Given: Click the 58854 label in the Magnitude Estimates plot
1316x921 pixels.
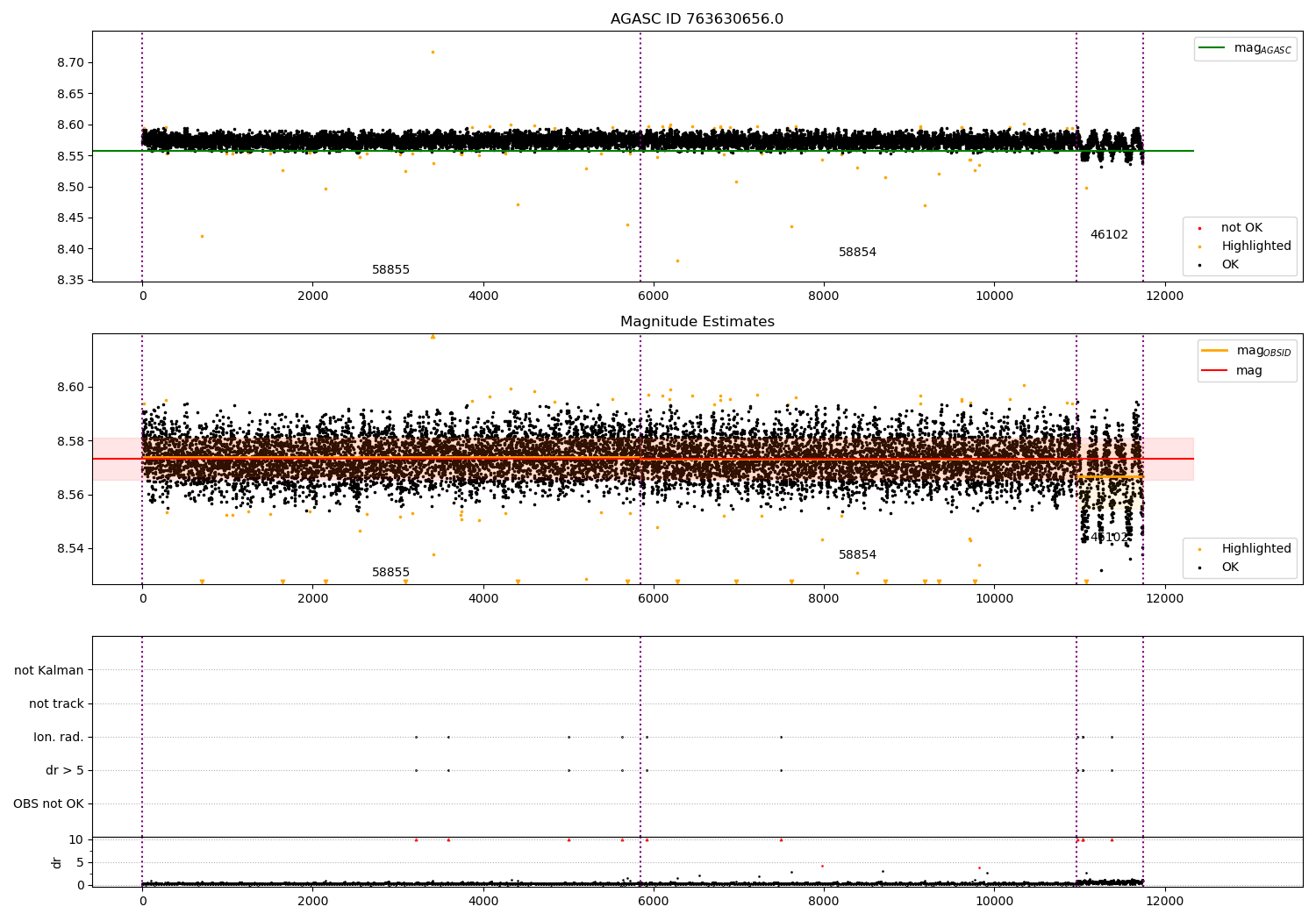Looking at the screenshot, I should tap(857, 555).
